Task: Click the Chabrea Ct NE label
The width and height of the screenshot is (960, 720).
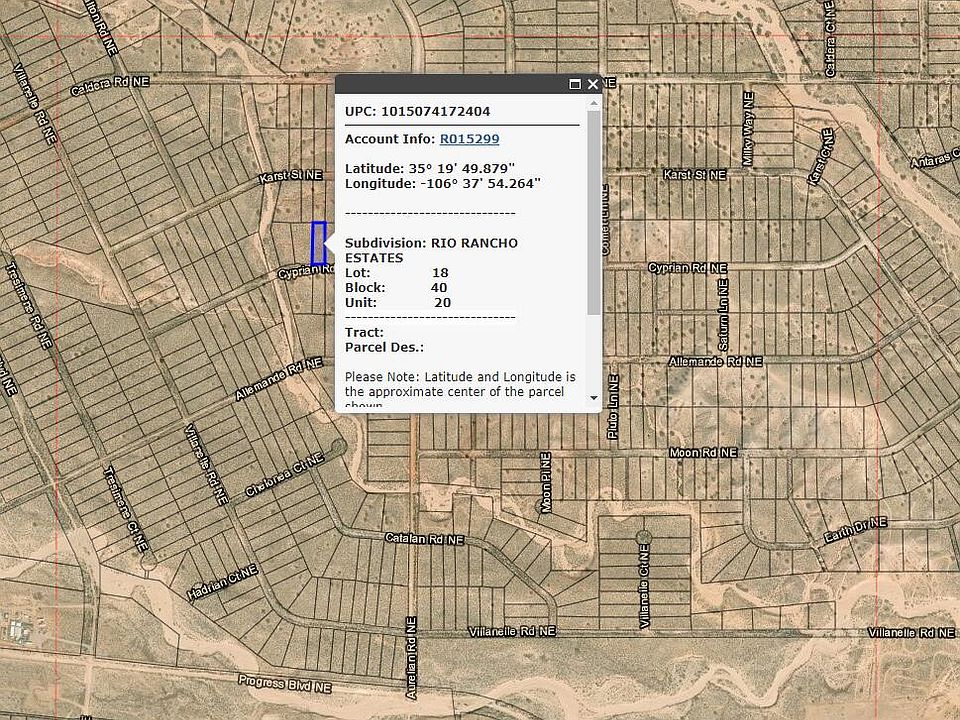Action: (x=284, y=475)
